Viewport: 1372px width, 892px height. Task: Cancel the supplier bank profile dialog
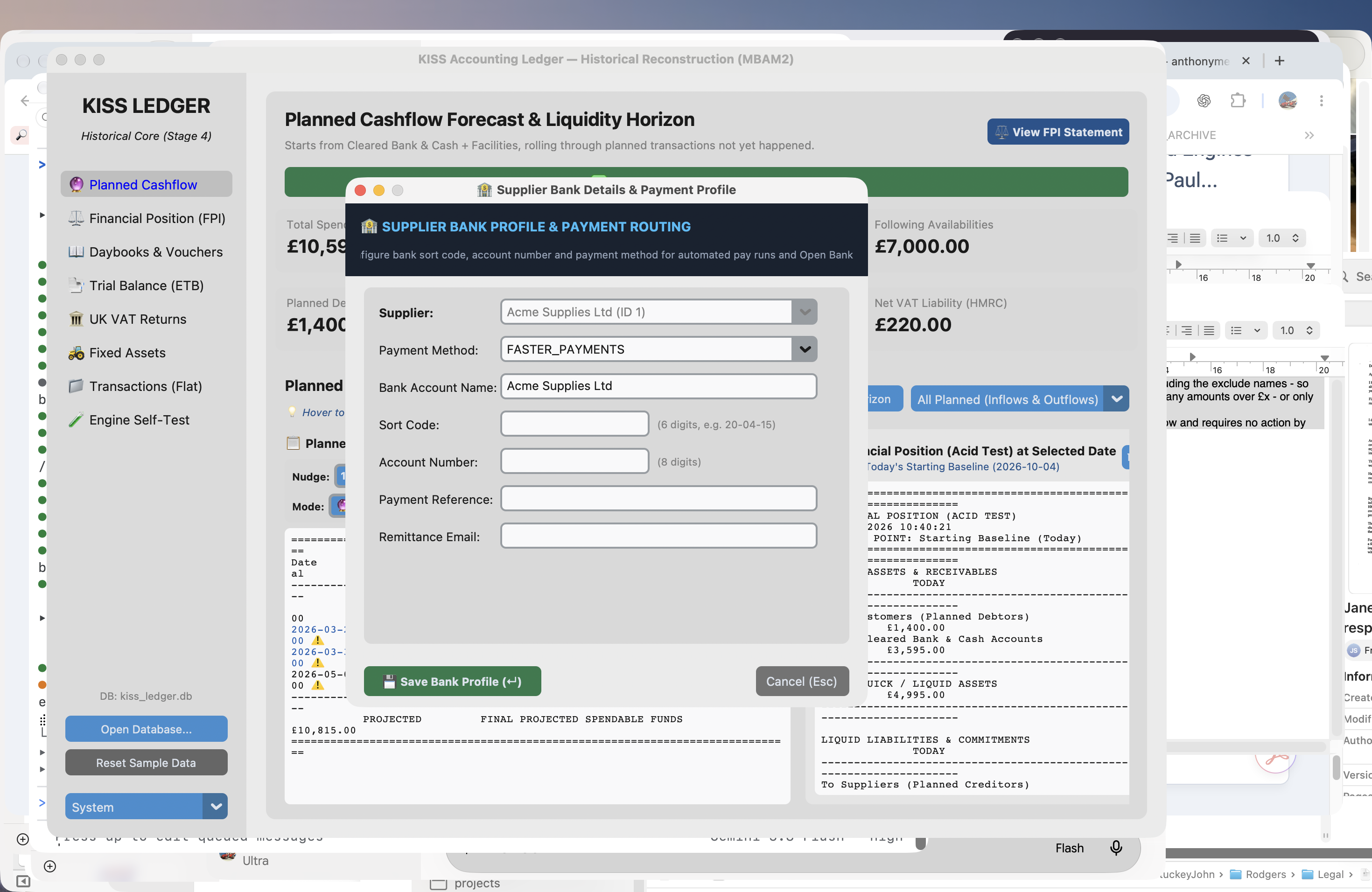pos(802,681)
